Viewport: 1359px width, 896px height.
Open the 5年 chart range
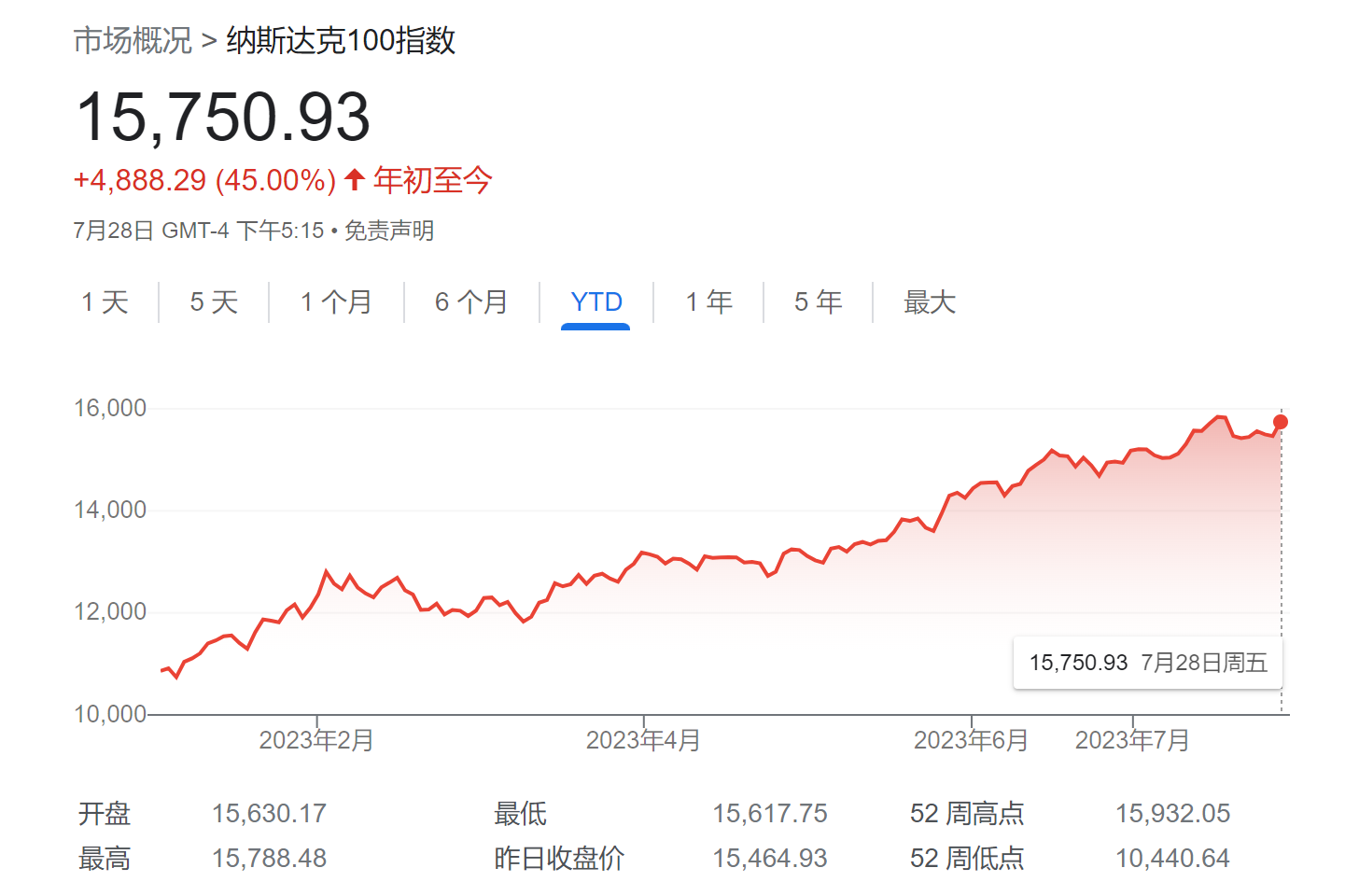tap(817, 301)
